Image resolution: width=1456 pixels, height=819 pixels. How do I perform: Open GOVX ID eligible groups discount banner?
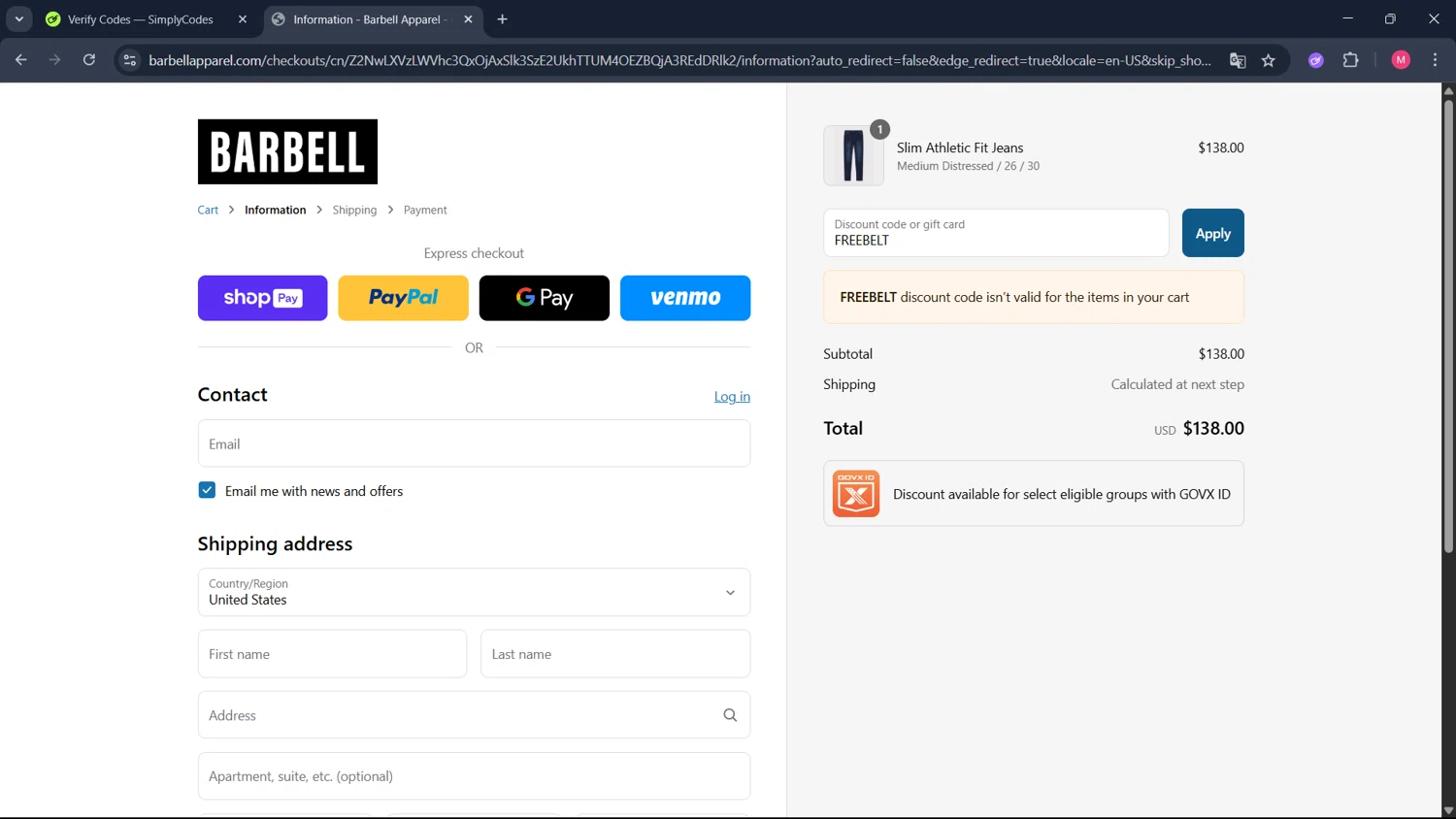(1034, 494)
